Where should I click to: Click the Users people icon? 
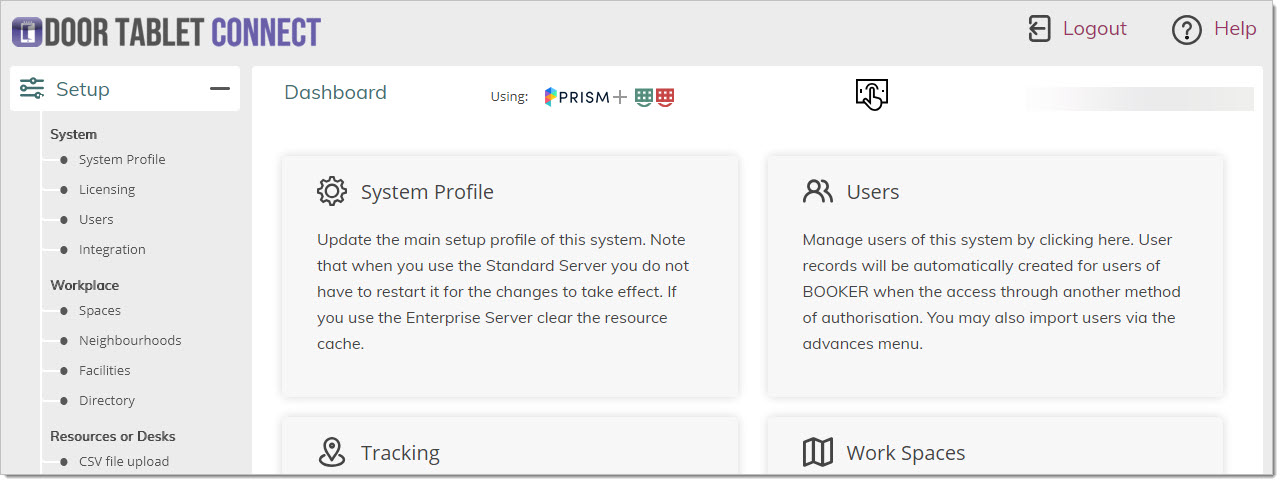[818, 191]
